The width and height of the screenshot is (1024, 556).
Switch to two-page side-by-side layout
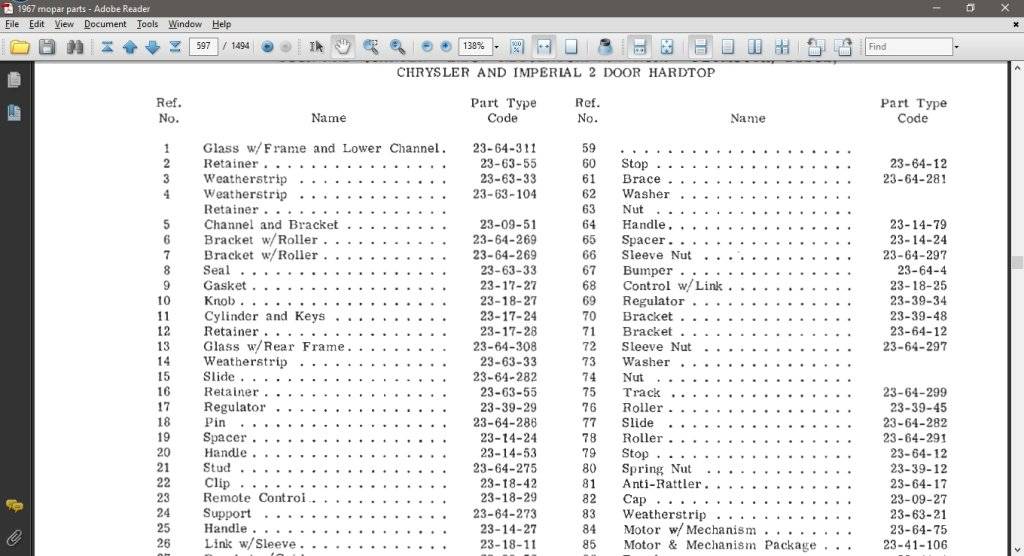click(x=755, y=47)
